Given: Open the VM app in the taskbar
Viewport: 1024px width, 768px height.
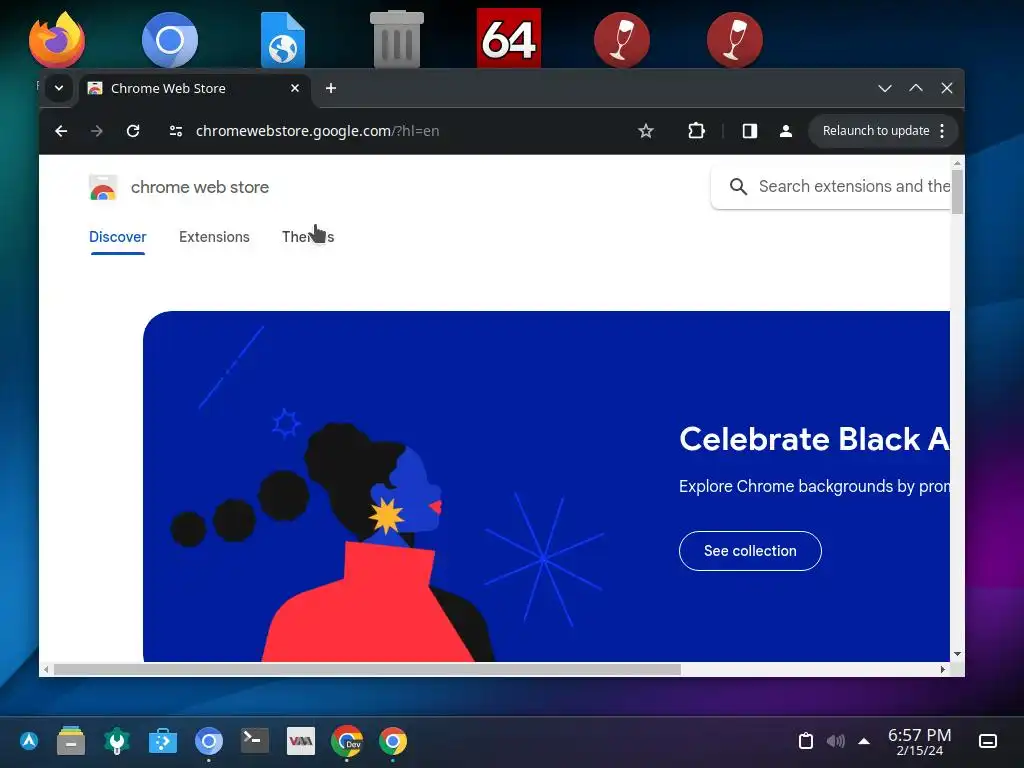Looking at the screenshot, I should pyautogui.click(x=300, y=741).
